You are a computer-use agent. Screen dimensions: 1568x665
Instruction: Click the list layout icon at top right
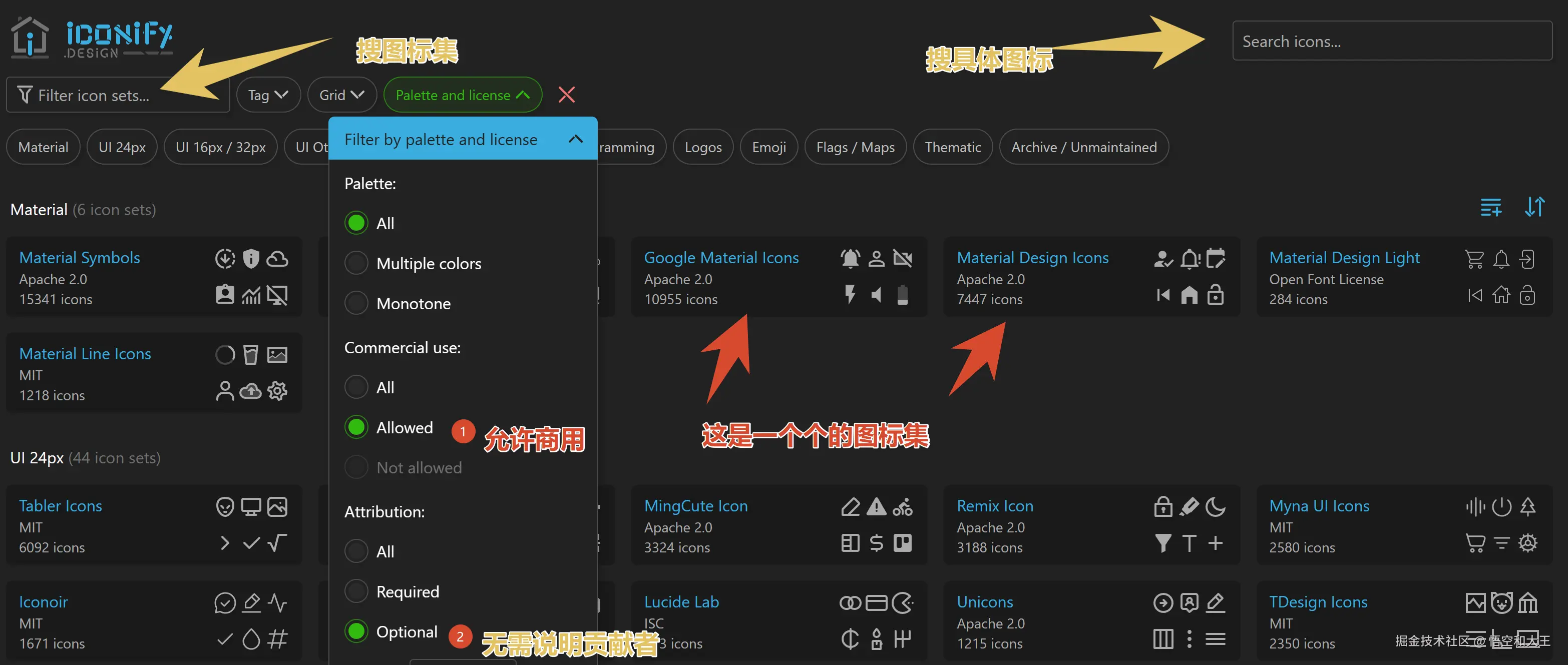(x=1490, y=208)
